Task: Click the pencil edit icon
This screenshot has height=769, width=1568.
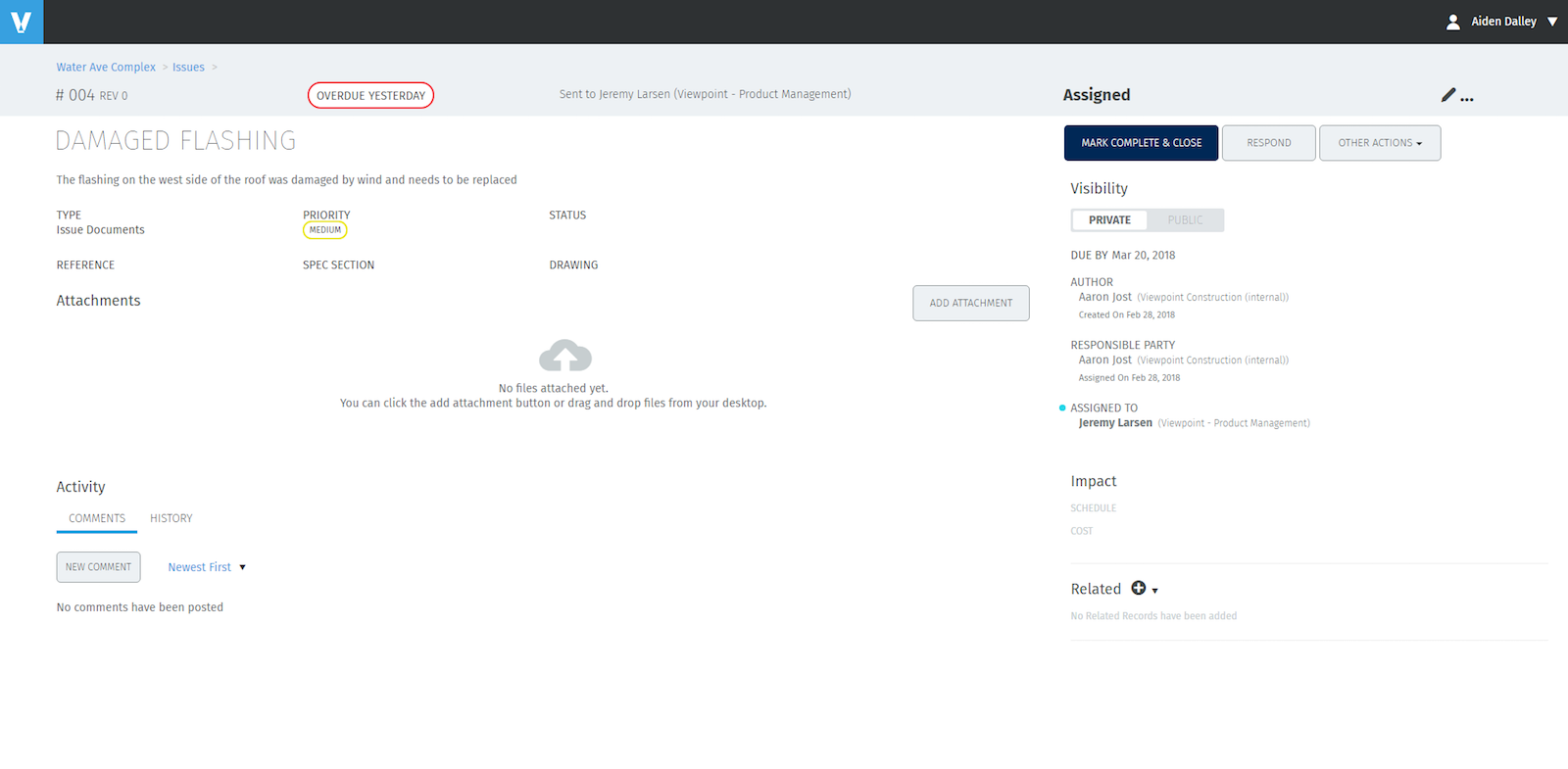Action: 1448,95
